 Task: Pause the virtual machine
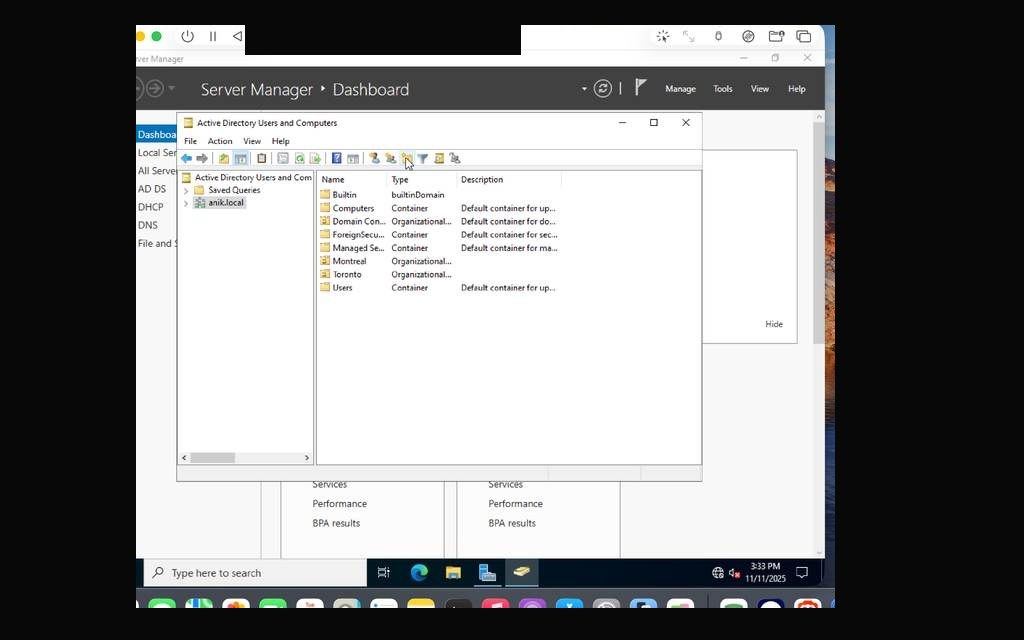click(213, 37)
